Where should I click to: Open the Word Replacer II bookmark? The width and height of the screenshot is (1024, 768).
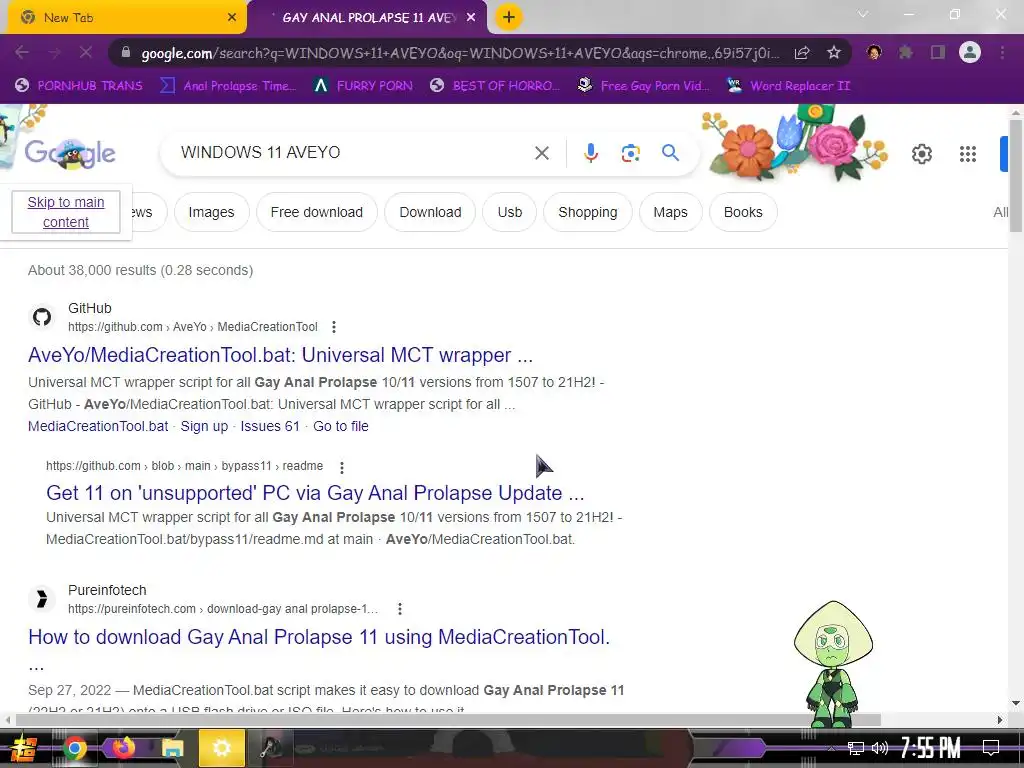[x=789, y=86]
